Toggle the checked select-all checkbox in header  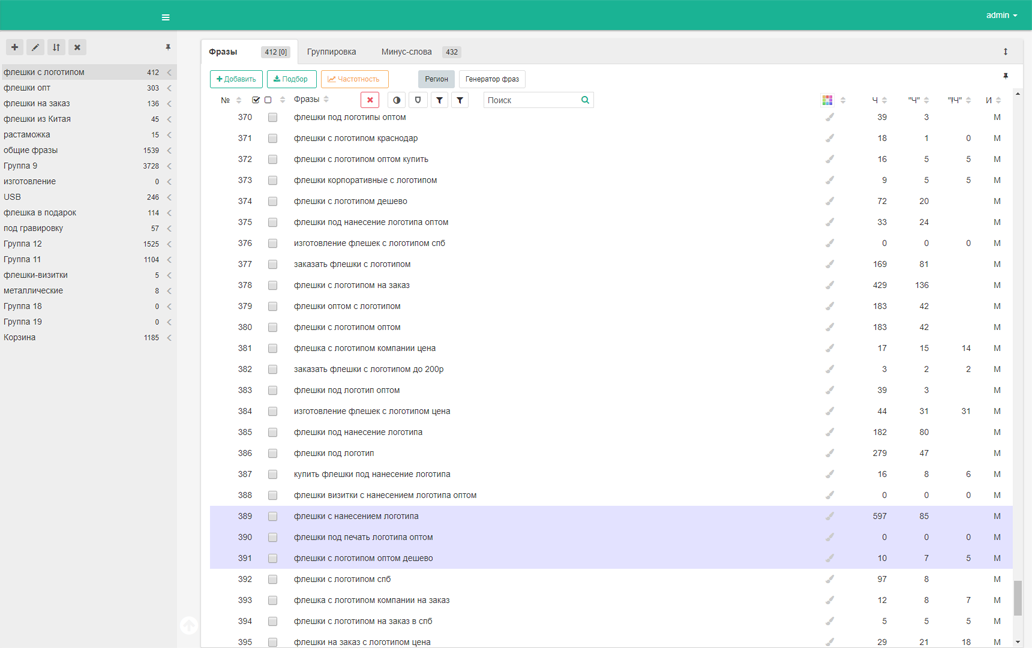click(x=256, y=100)
